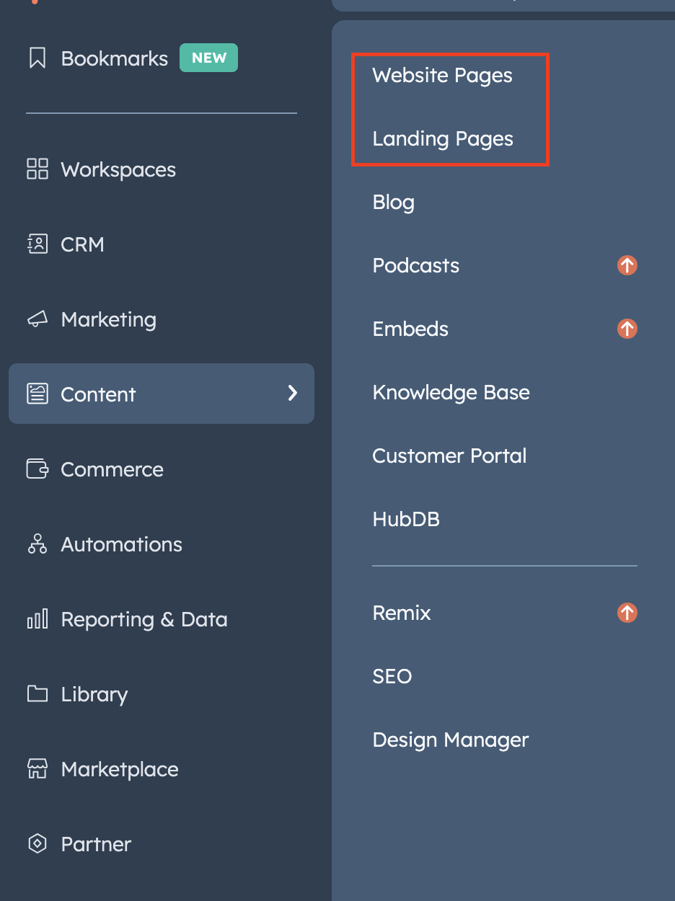
Task: Go to Blog in Content submenu
Action: coord(394,202)
